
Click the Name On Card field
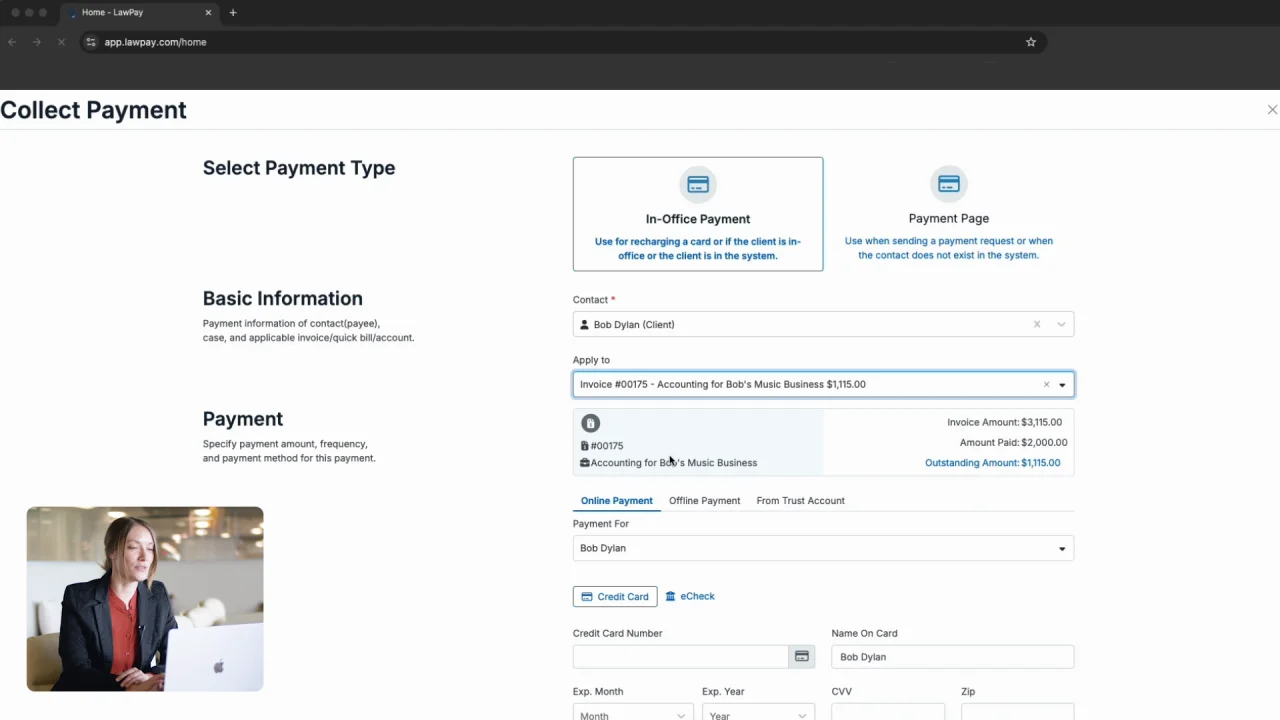pos(952,657)
